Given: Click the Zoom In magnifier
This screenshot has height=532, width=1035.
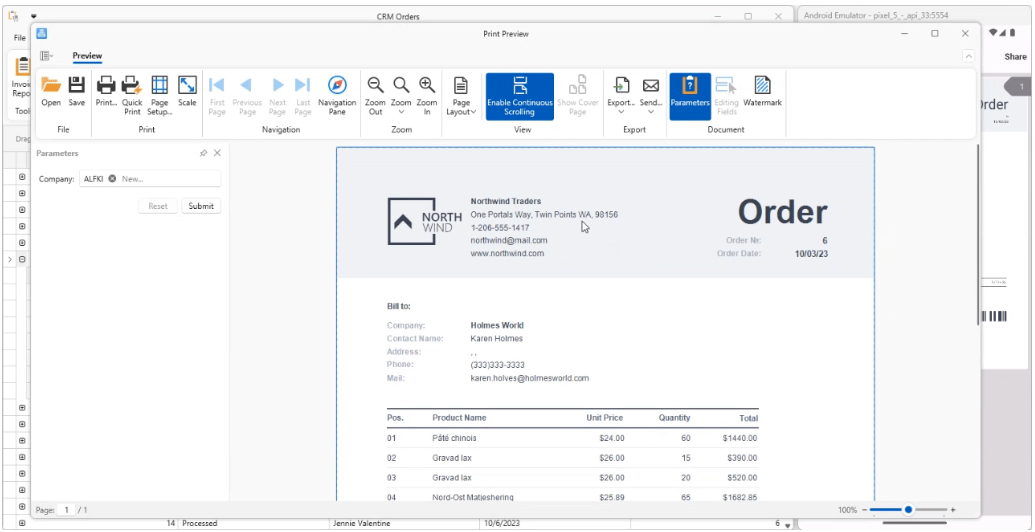Looking at the screenshot, I should pyautogui.click(x=427, y=95).
